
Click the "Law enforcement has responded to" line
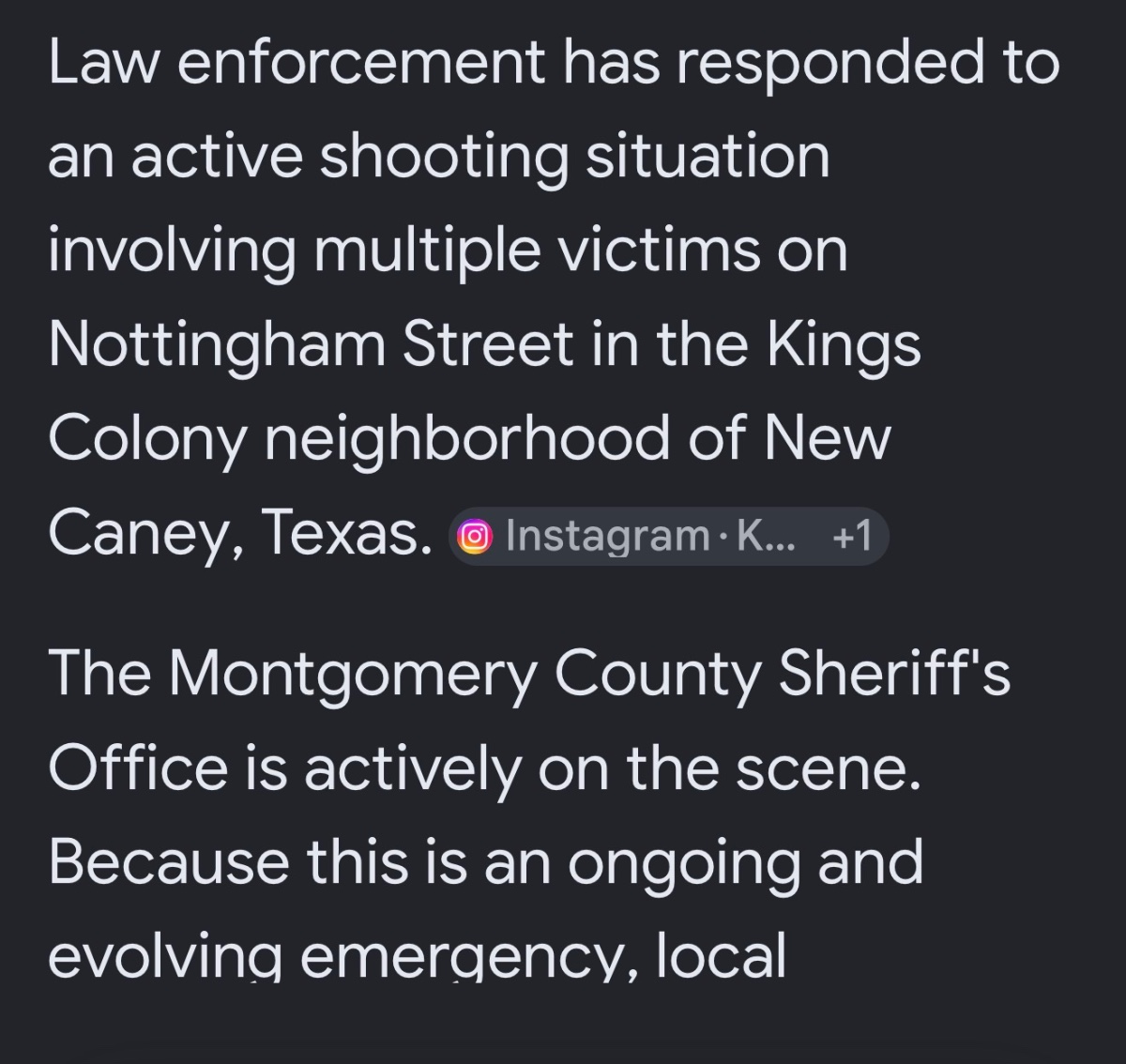click(x=554, y=64)
